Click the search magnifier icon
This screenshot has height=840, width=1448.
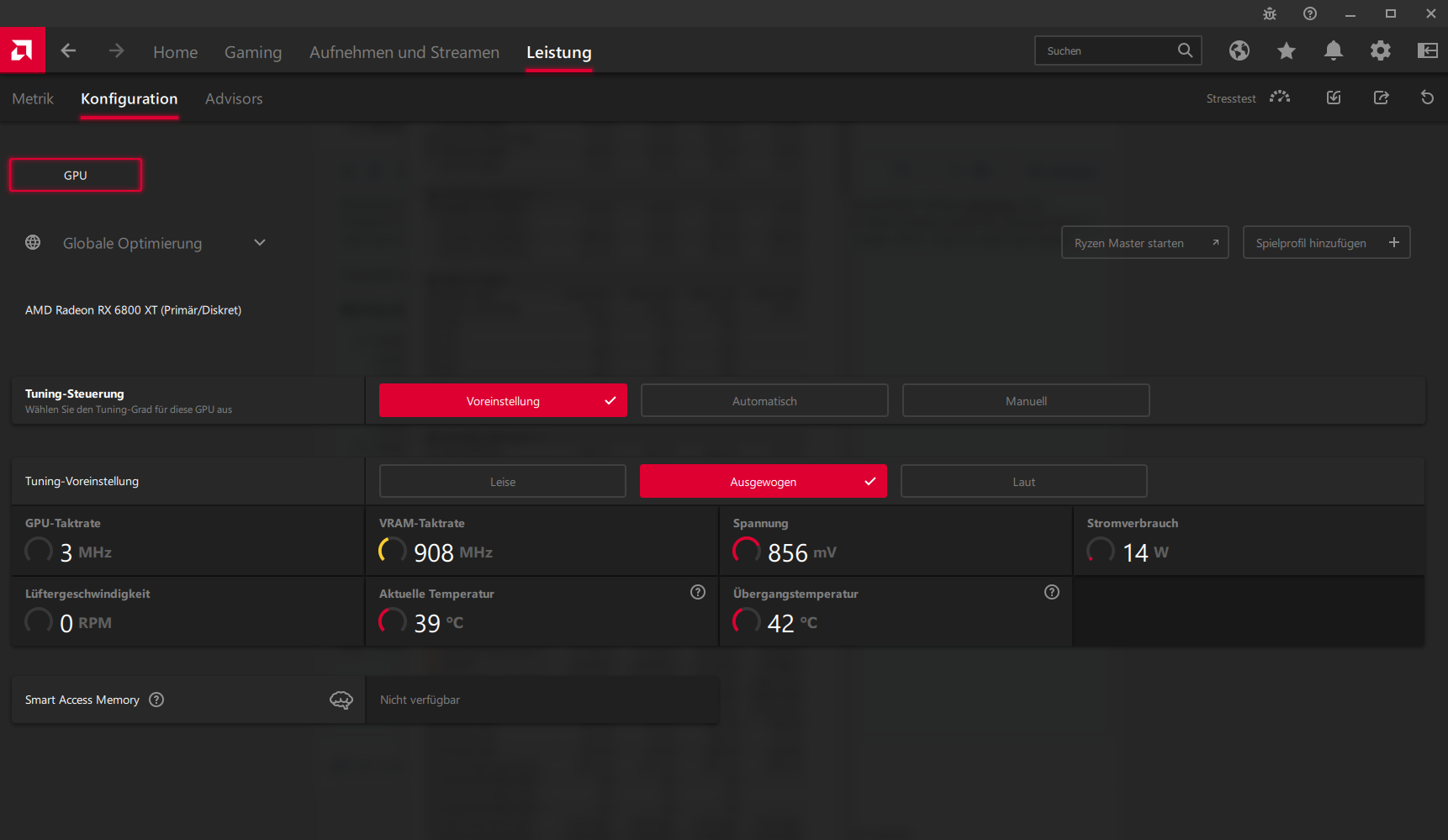tap(1185, 50)
